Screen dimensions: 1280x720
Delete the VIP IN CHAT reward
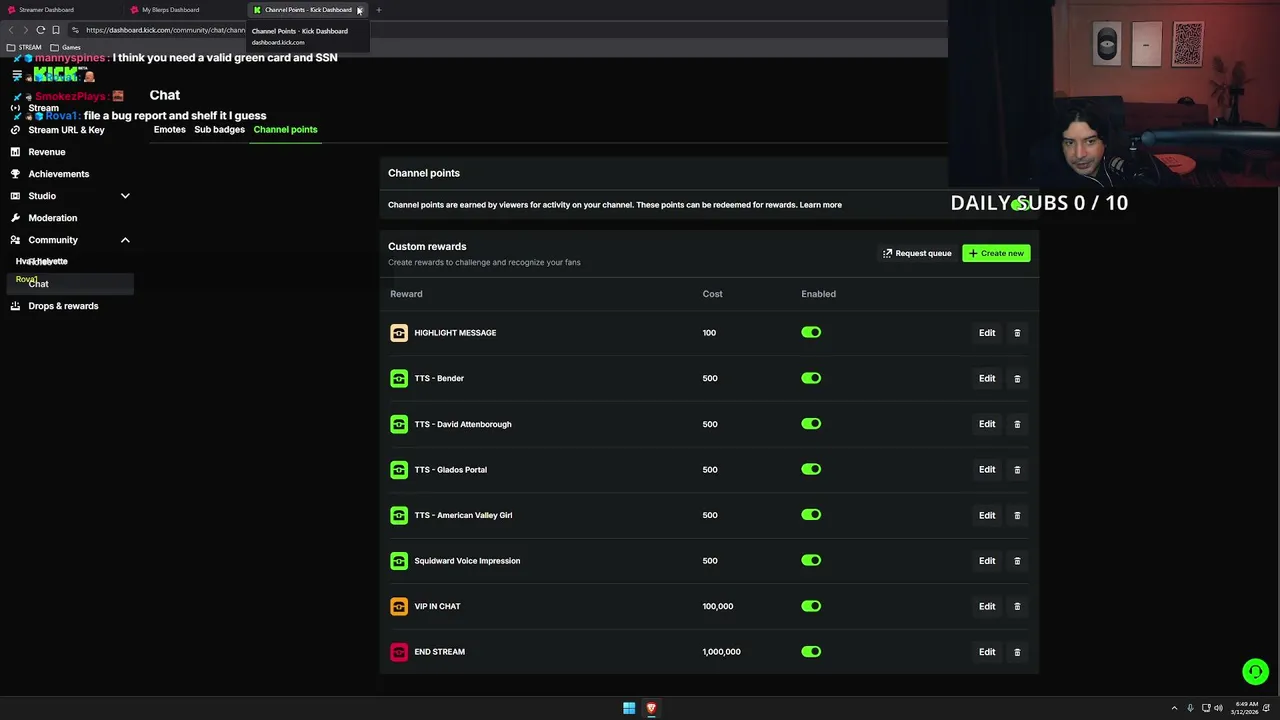tap(1017, 606)
